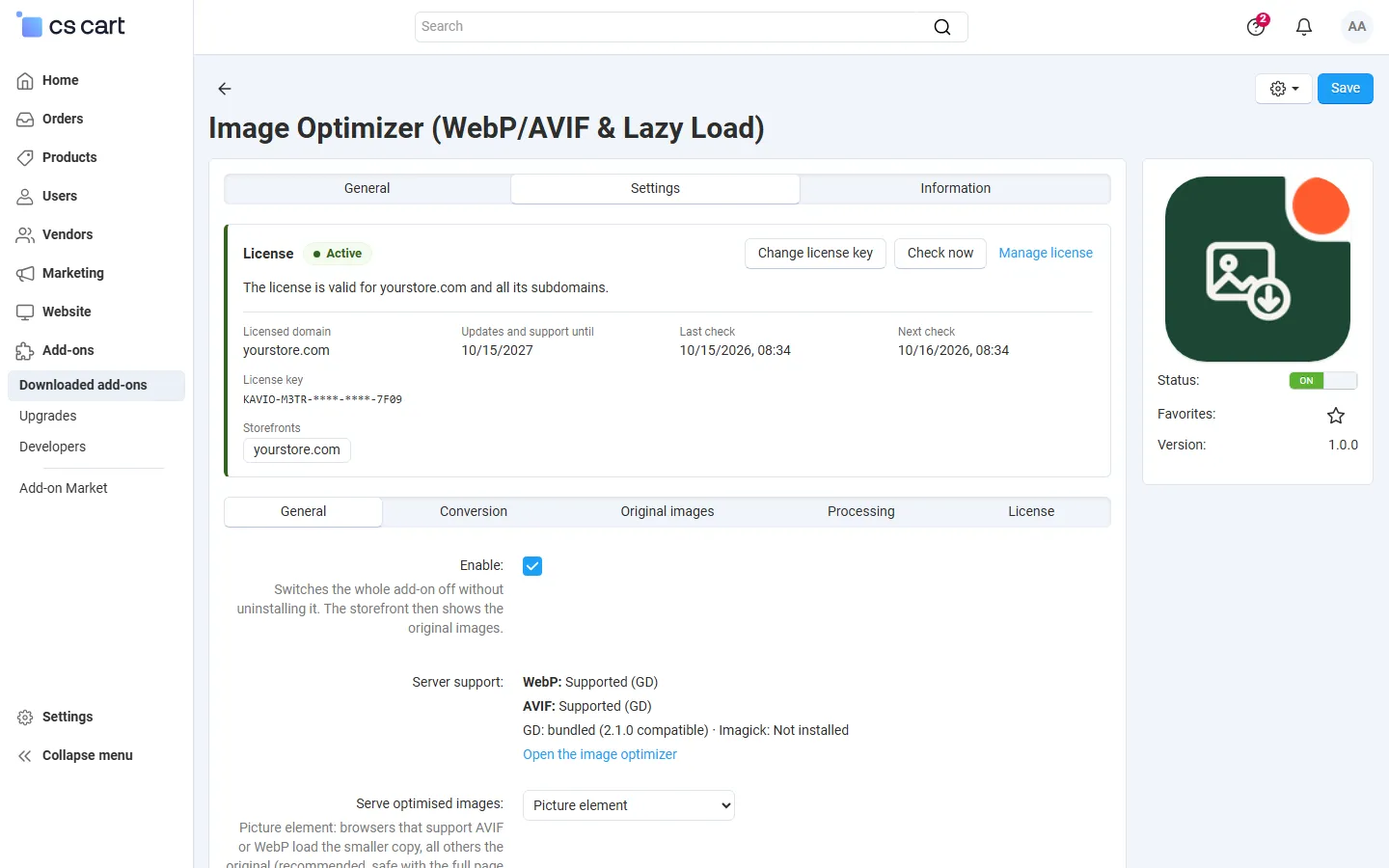Click the Orders inbox icon
This screenshot has width=1389, height=868.
point(25,120)
